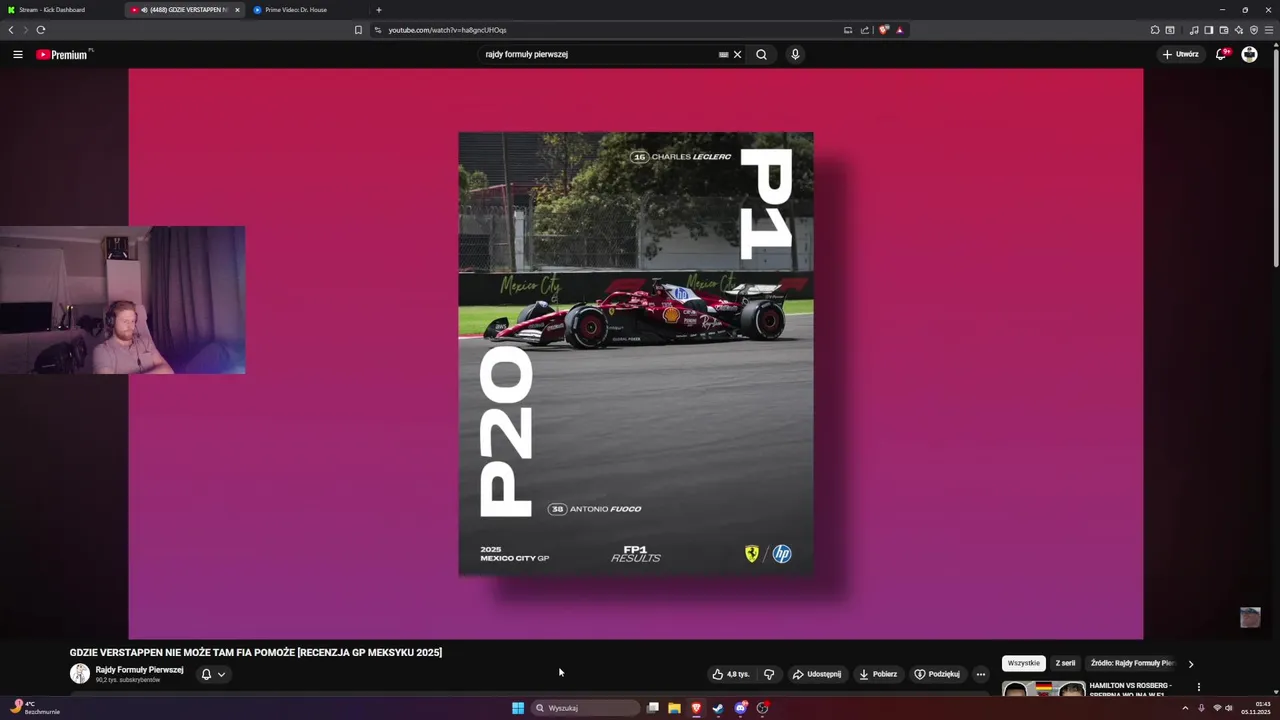This screenshot has width=1280, height=720.
Task: Open File Explorer from the taskbar
Action: point(674,708)
